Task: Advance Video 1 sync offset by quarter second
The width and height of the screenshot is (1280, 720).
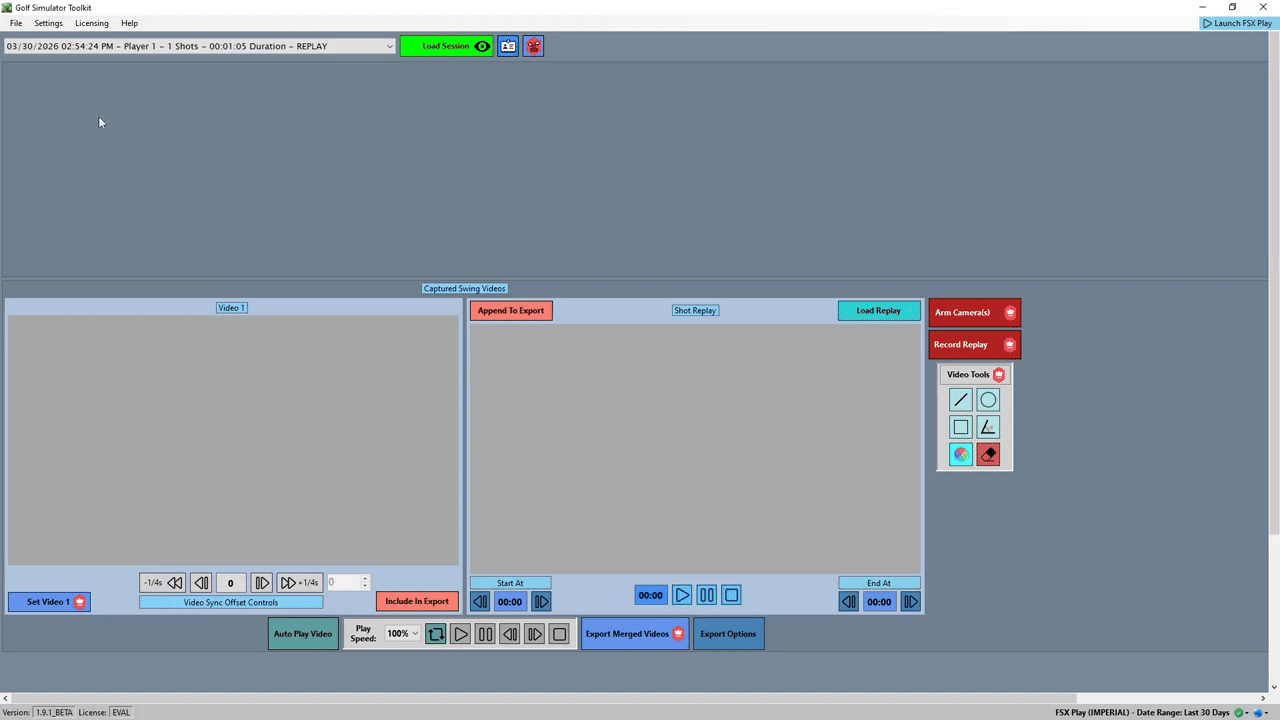Action: pyautogui.click(x=299, y=583)
